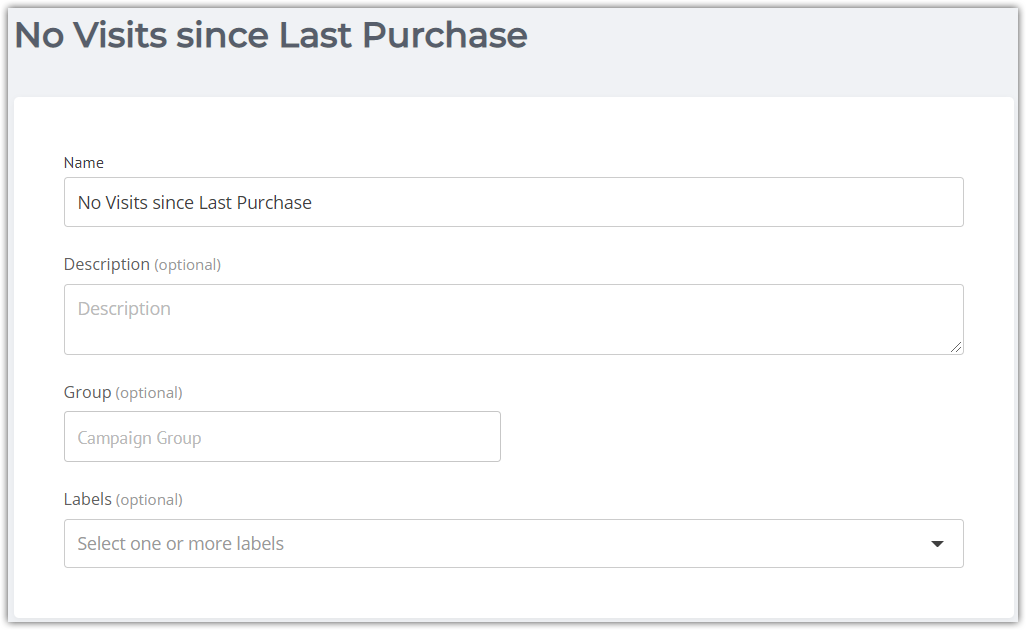Place cursor in the name text 'No Visits since Last Purchase'
Image resolution: width=1026 pixels, height=630 pixels.
point(194,203)
